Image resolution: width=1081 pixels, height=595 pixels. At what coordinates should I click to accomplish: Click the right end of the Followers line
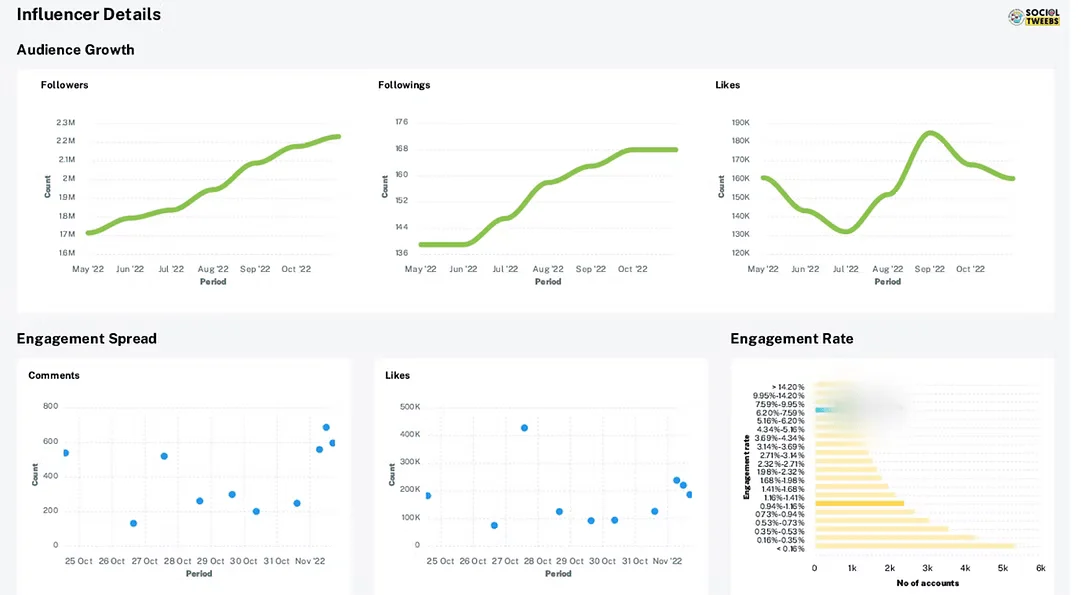338,136
